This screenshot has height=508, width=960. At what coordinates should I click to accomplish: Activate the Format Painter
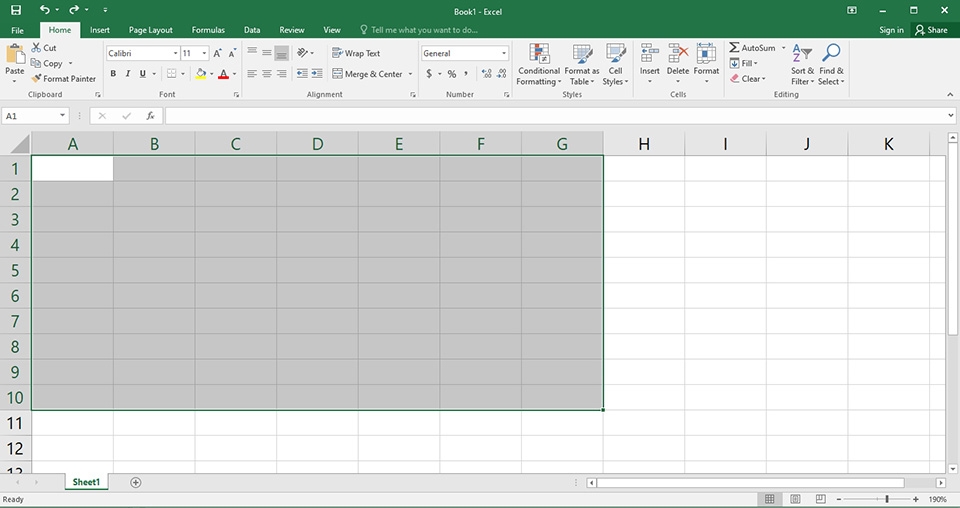click(64, 78)
